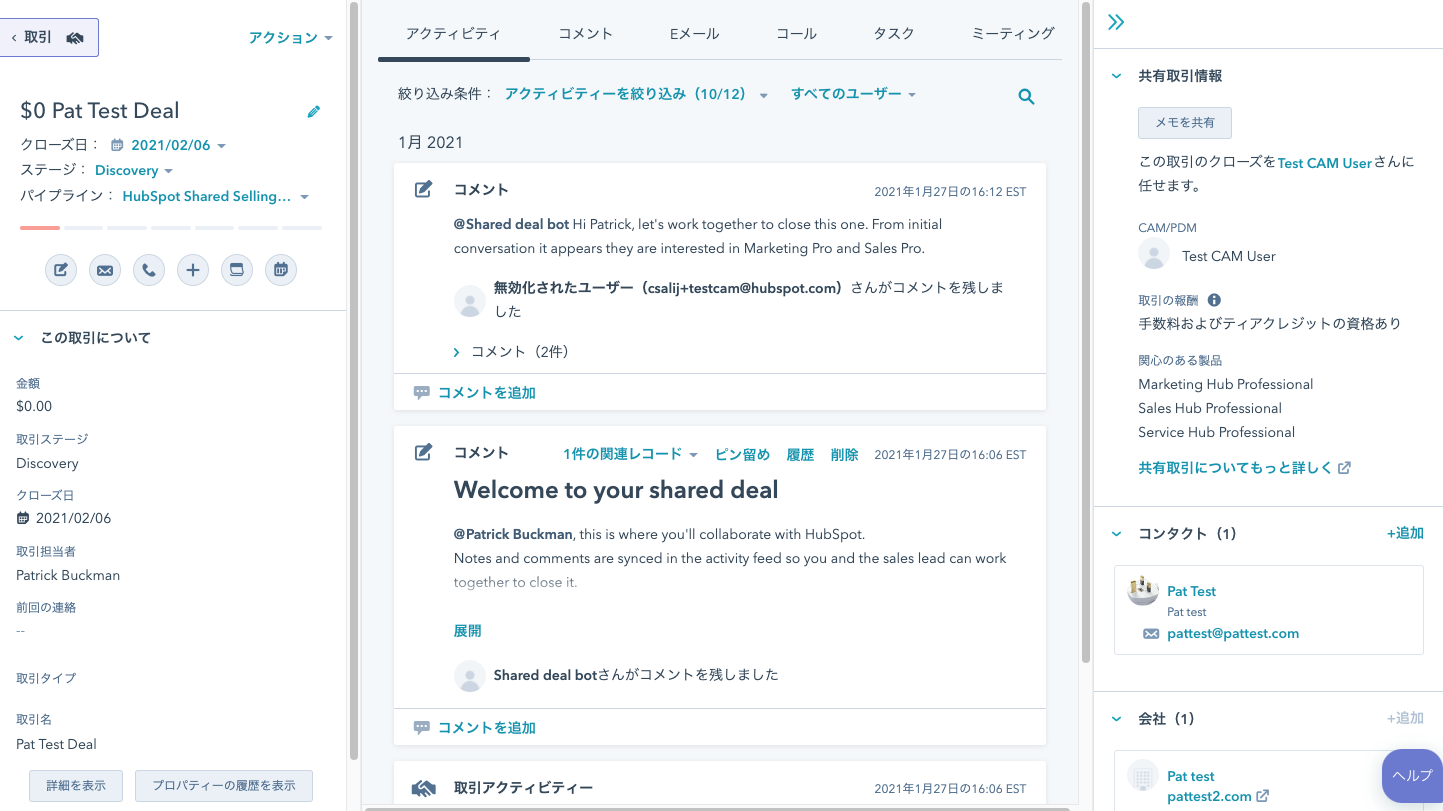The image size is (1443, 811).
Task: Click speech bubble icon in first コメントを追加
Action: click(x=422, y=393)
